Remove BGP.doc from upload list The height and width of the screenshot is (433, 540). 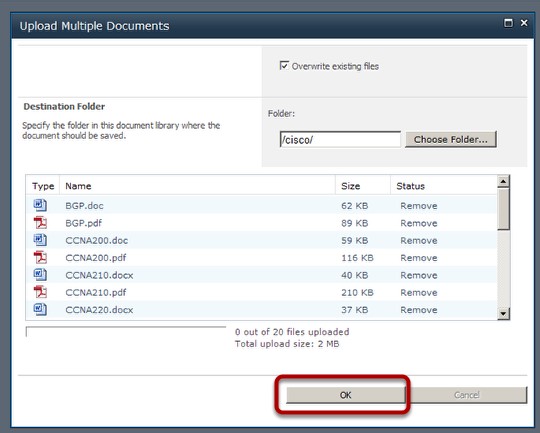[418, 206]
